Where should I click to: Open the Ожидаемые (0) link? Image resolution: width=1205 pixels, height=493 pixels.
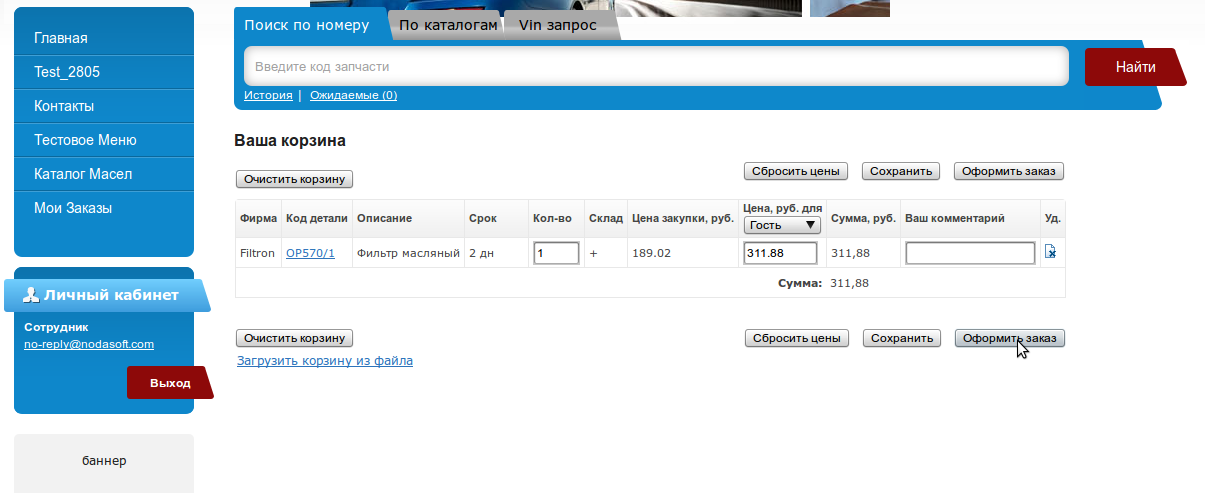pos(353,95)
